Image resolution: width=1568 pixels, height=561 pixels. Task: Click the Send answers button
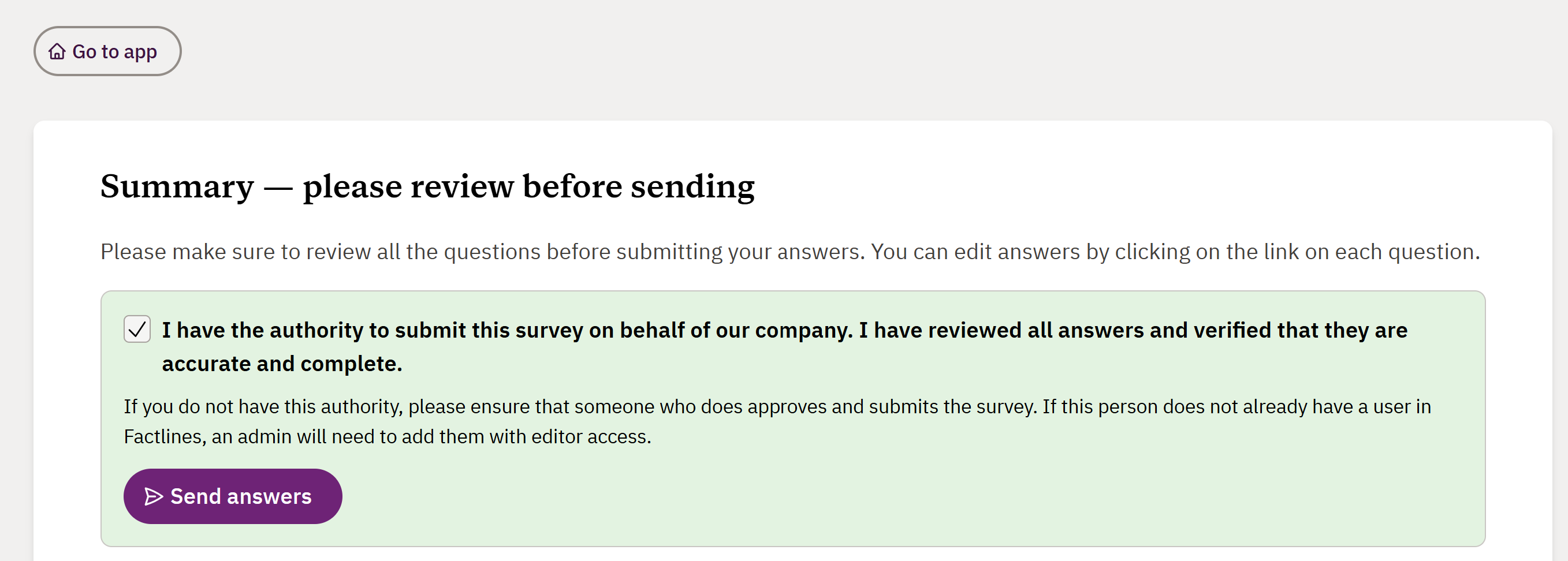point(233,496)
